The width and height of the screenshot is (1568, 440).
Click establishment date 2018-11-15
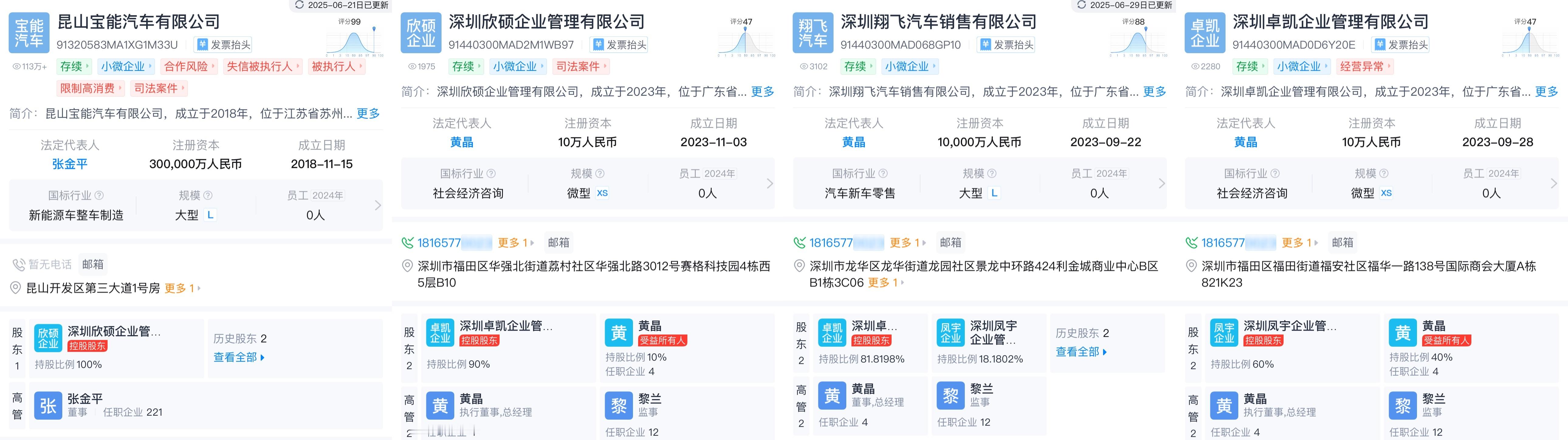(322, 164)
